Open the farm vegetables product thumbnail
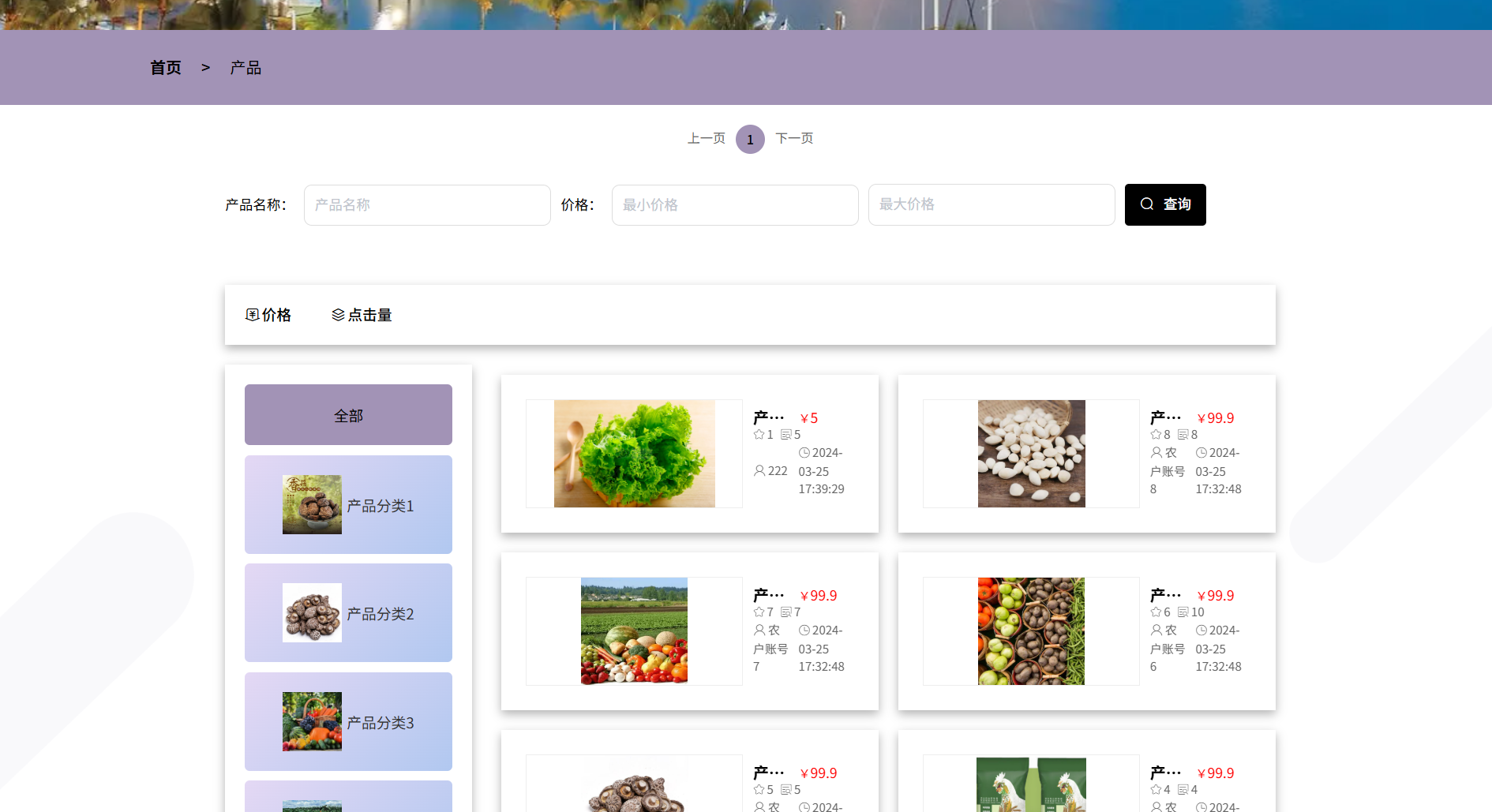The height and width of the screenshot is (812, 1492). [x=635, y=631]
